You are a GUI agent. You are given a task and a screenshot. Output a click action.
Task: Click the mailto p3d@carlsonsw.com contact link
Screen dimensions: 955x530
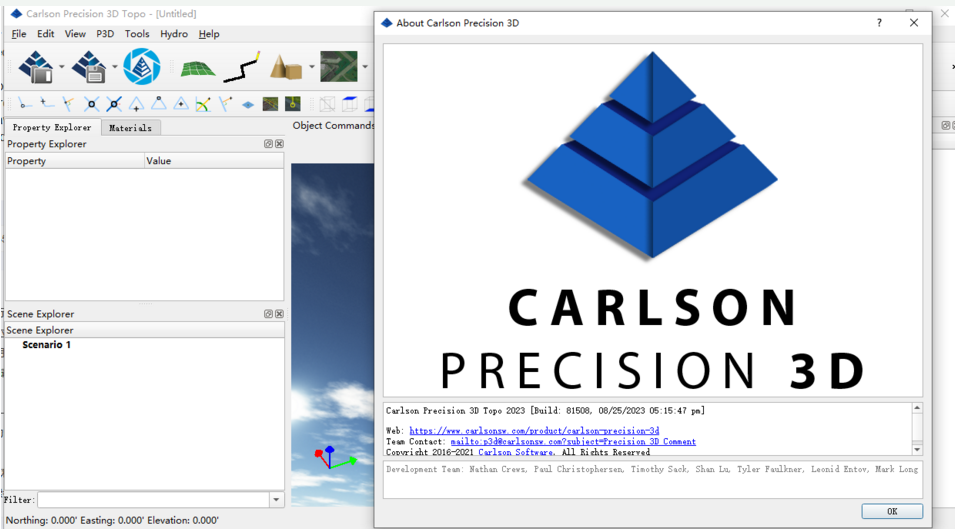pyautogui.click(x=573, y=442)
